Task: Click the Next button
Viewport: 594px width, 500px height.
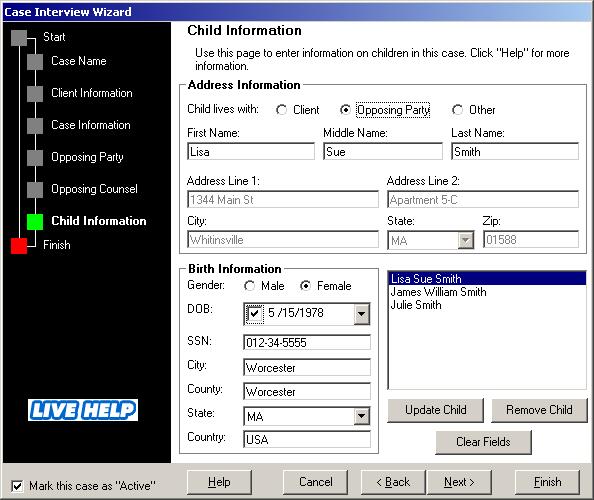Action: pos(459,482)
